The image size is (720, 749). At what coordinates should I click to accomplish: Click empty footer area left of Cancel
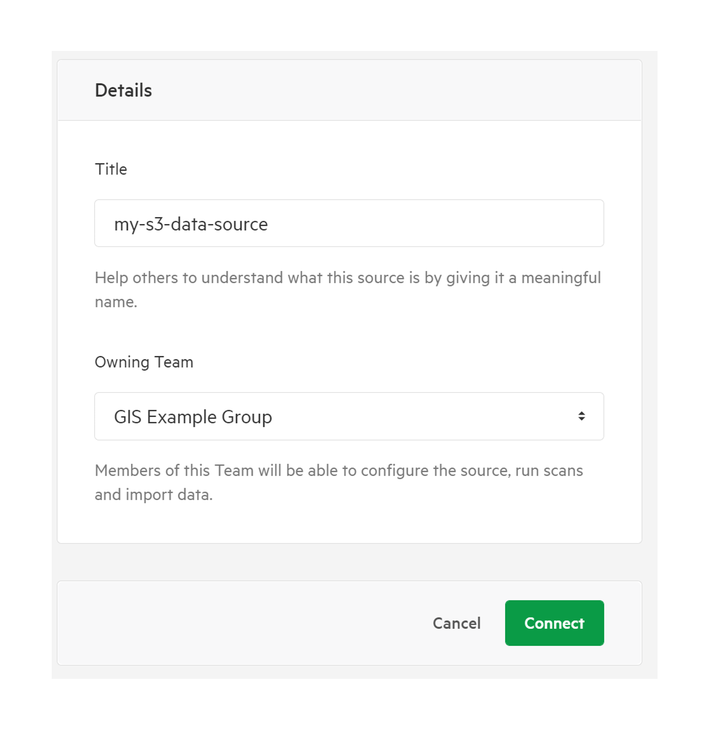point(239,623)
